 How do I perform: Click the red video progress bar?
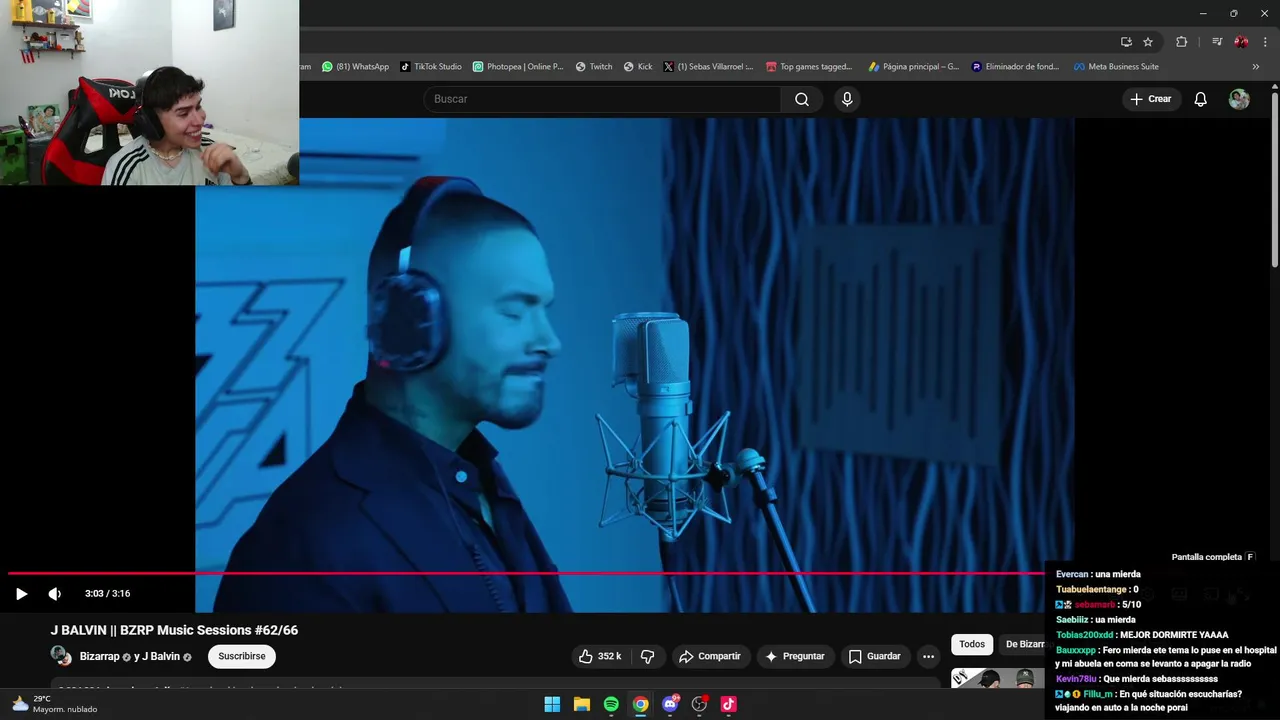pyautogui.click(x=525, y=573)
